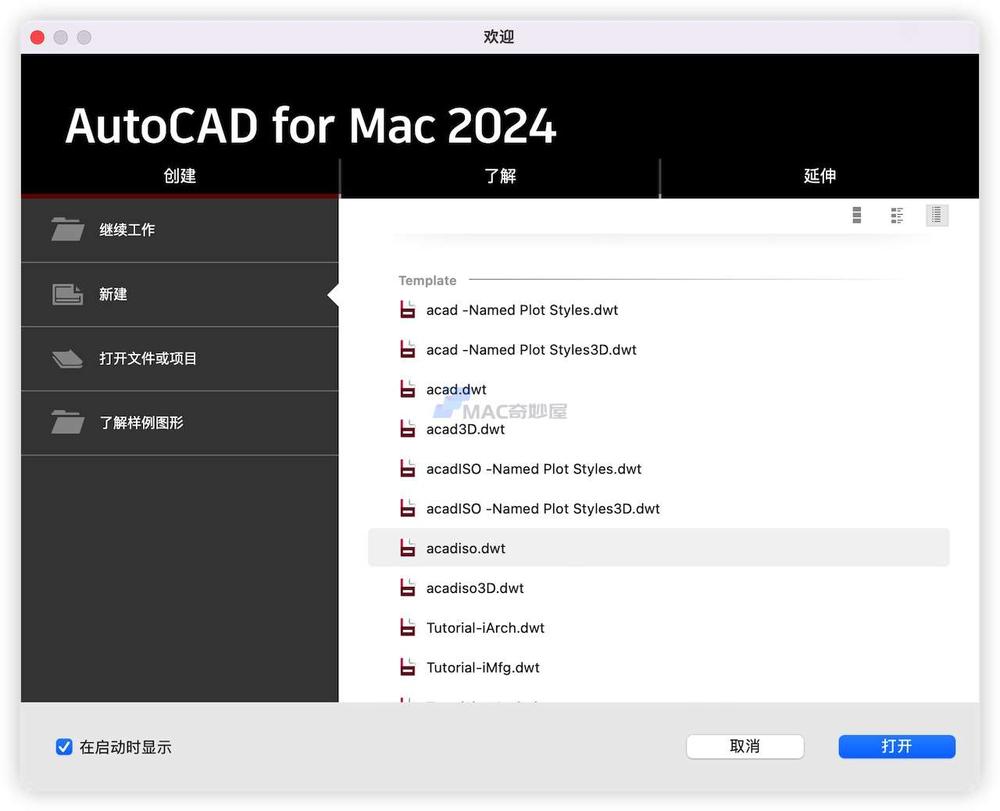
Task: Select template acad -Named Plot Styles.dwt
Action: (522, 311)
